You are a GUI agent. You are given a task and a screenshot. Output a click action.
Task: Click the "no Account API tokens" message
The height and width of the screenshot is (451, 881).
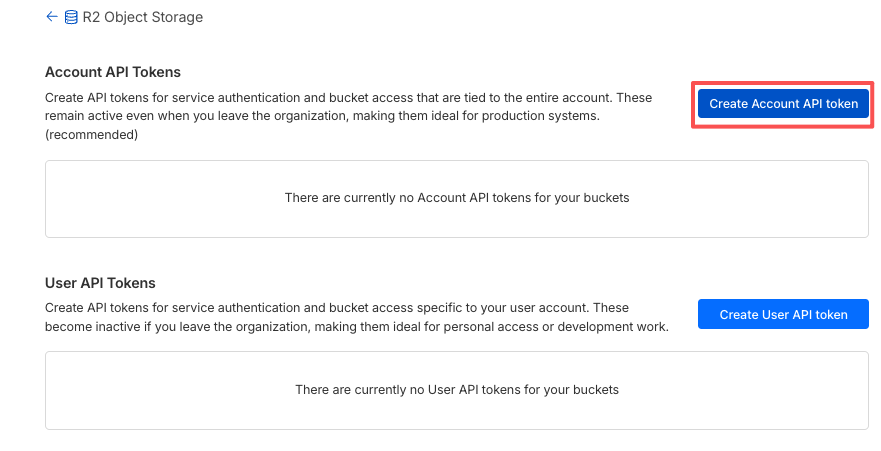457,198
